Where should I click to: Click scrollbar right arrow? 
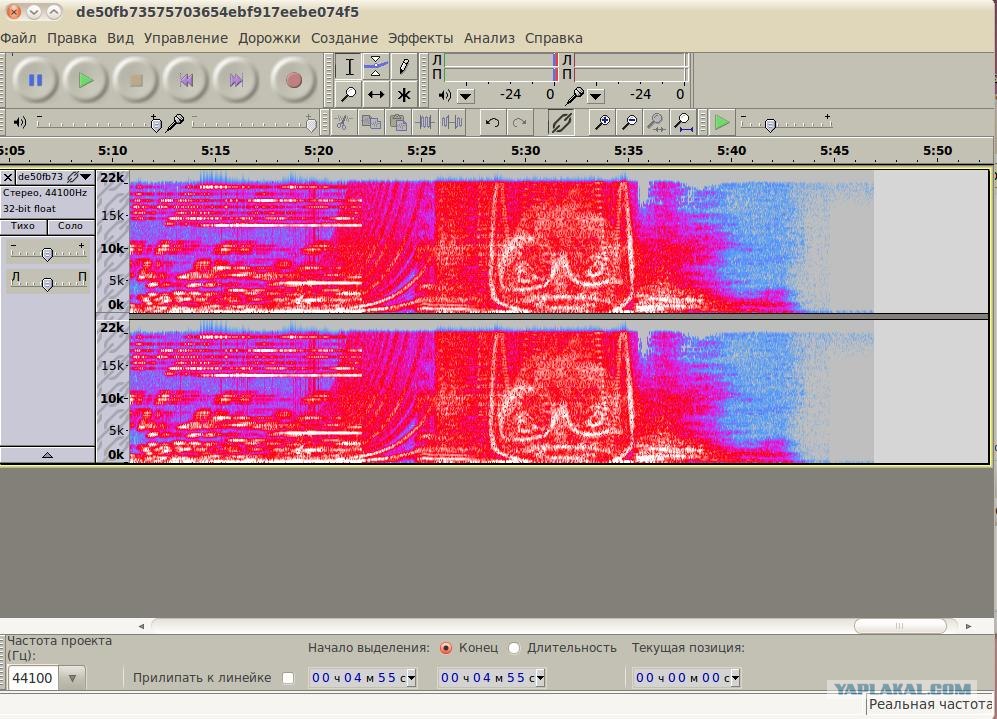coord(968,626)
